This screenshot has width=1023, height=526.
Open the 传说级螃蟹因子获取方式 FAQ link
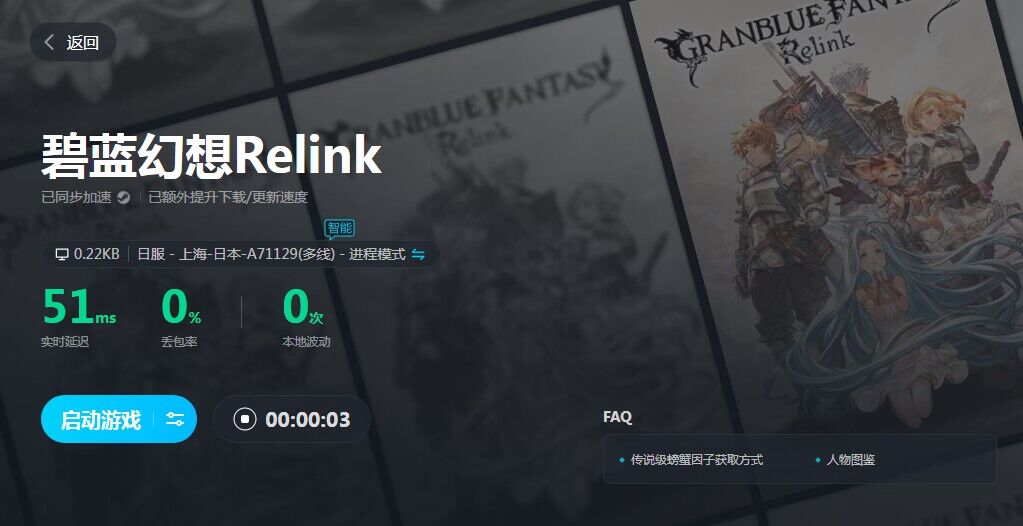(696, 460)
